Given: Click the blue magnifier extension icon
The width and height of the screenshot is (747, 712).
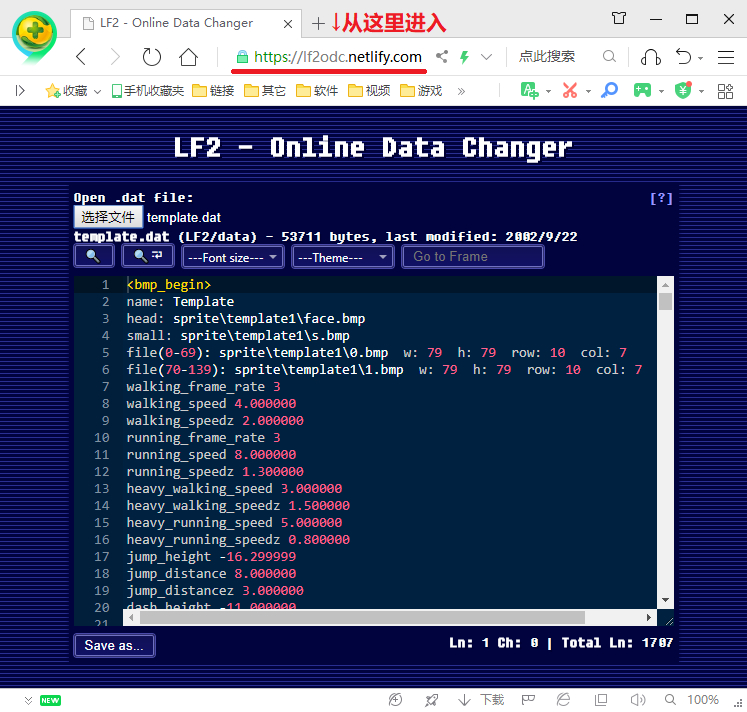Looking at the screenshot, I should pos(609,90).
